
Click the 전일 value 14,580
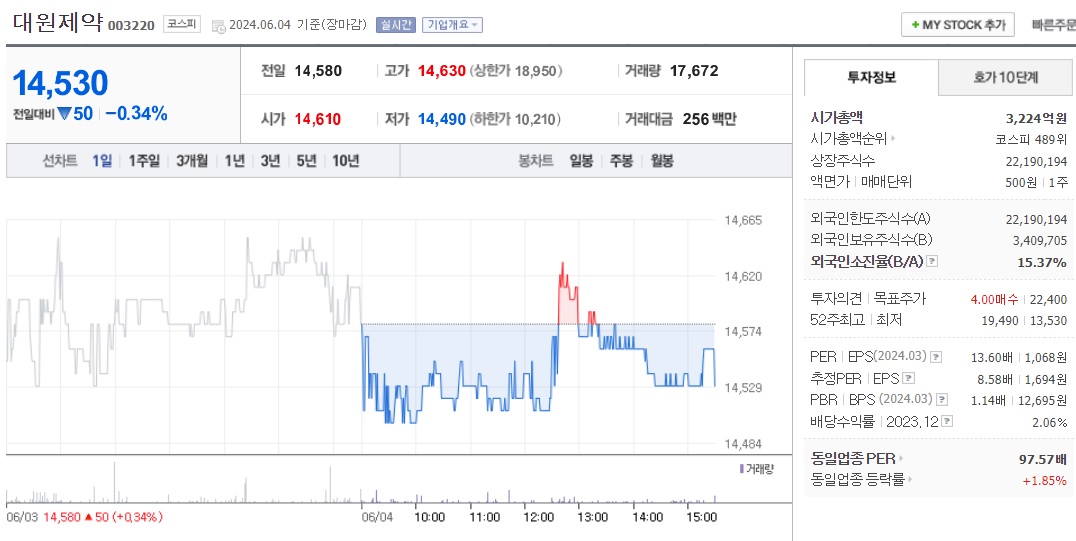[318, 71]
